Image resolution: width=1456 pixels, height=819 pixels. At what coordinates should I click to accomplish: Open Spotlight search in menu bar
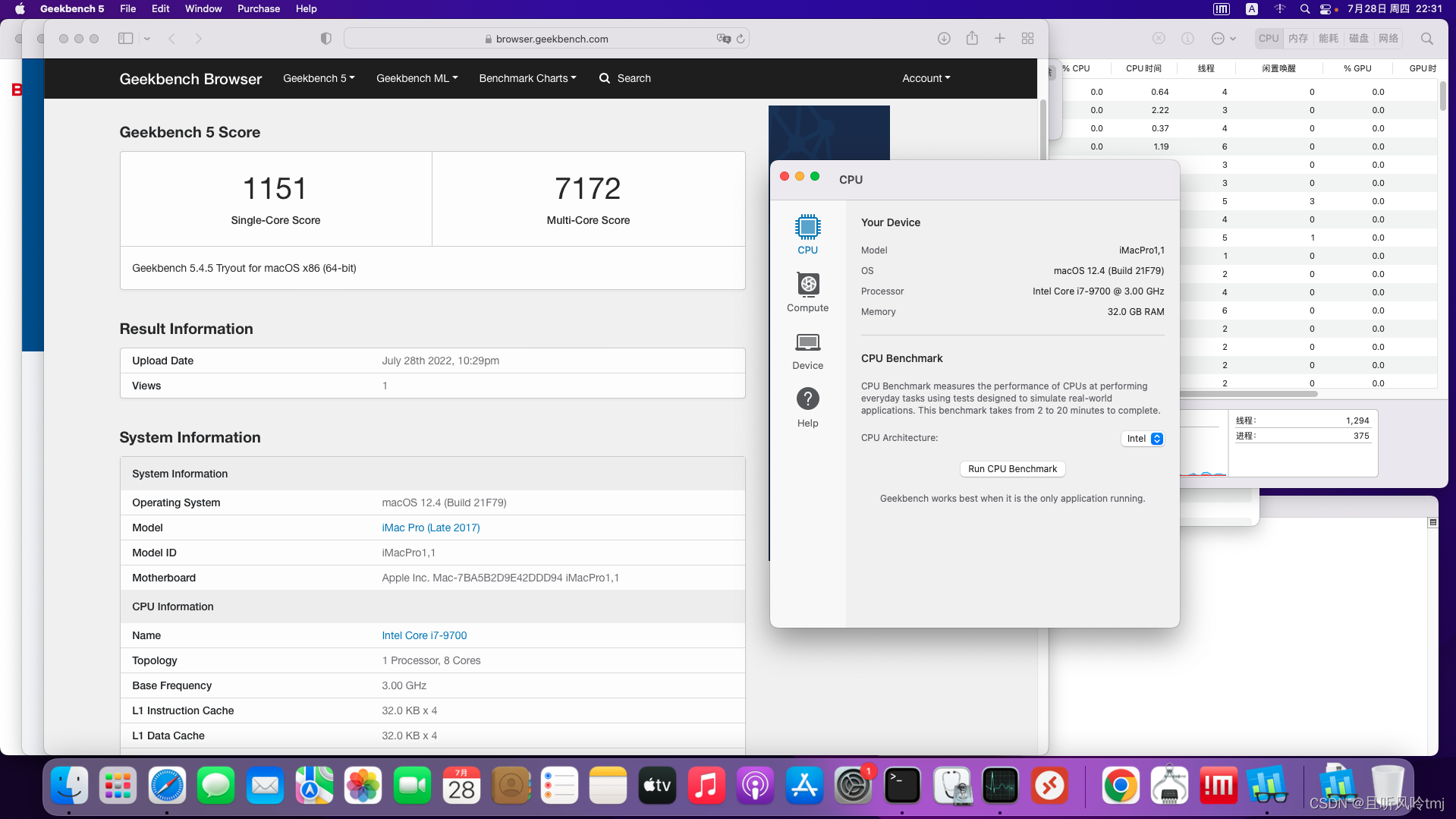tap(1305, 9)
